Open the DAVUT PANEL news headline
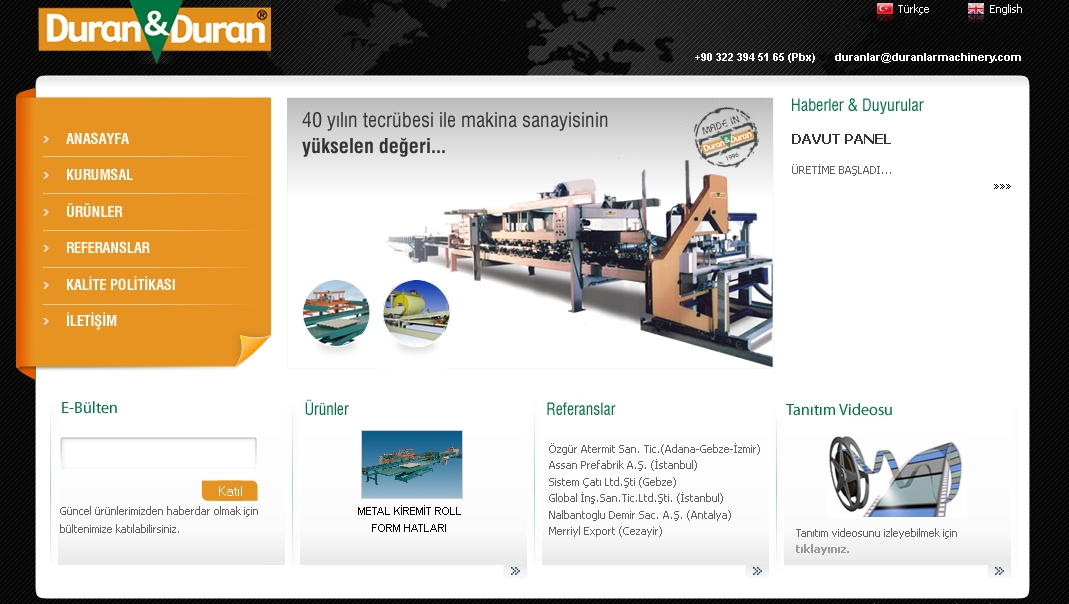The width and height of the screenshot is (1069, 604). [x=841, y=139]
